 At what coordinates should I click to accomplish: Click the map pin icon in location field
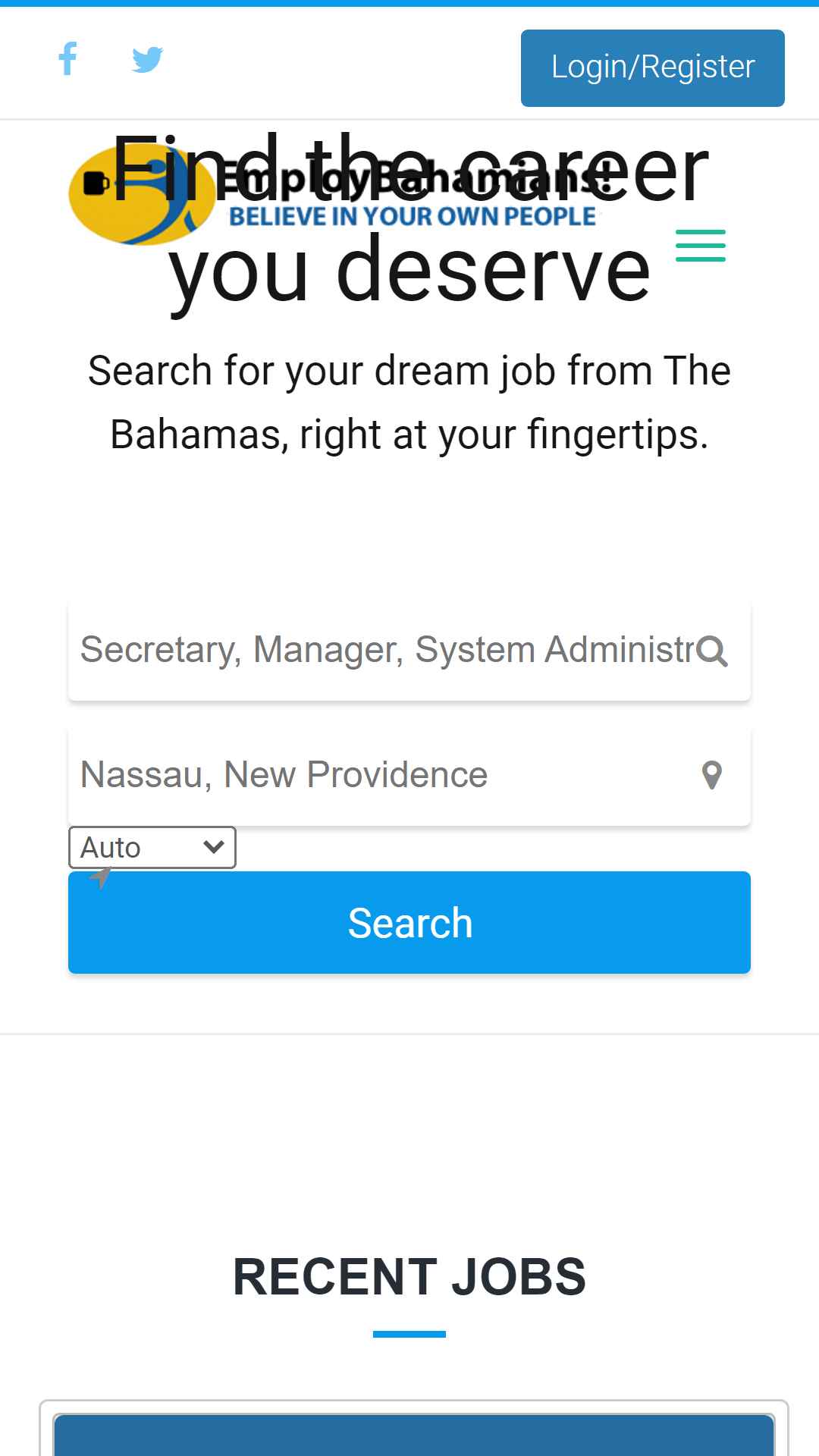pos(712,776)
